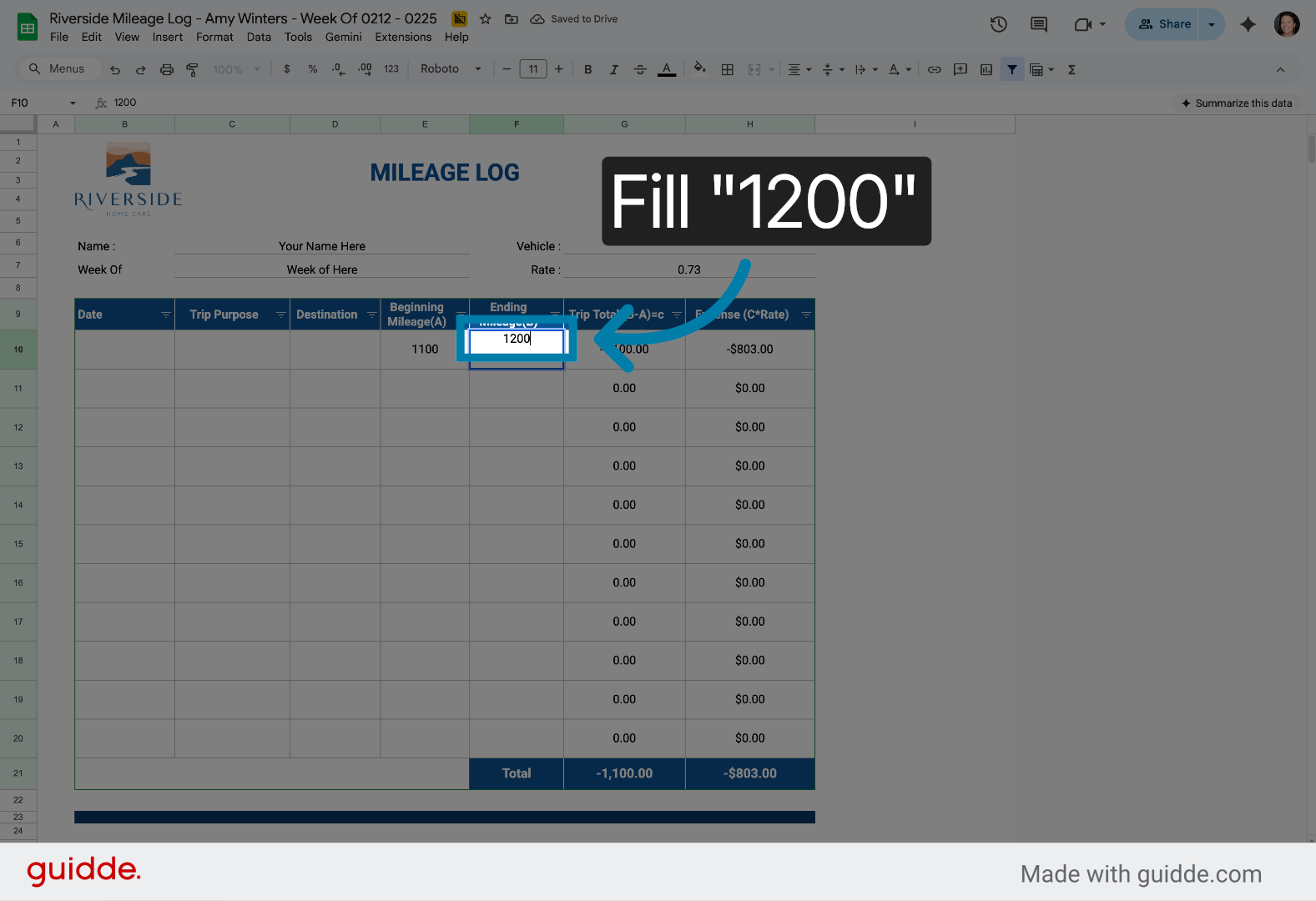This screenshot has height=901, width=1316.
Task: Click the formula bar value 1200
Action: [125, 103]
